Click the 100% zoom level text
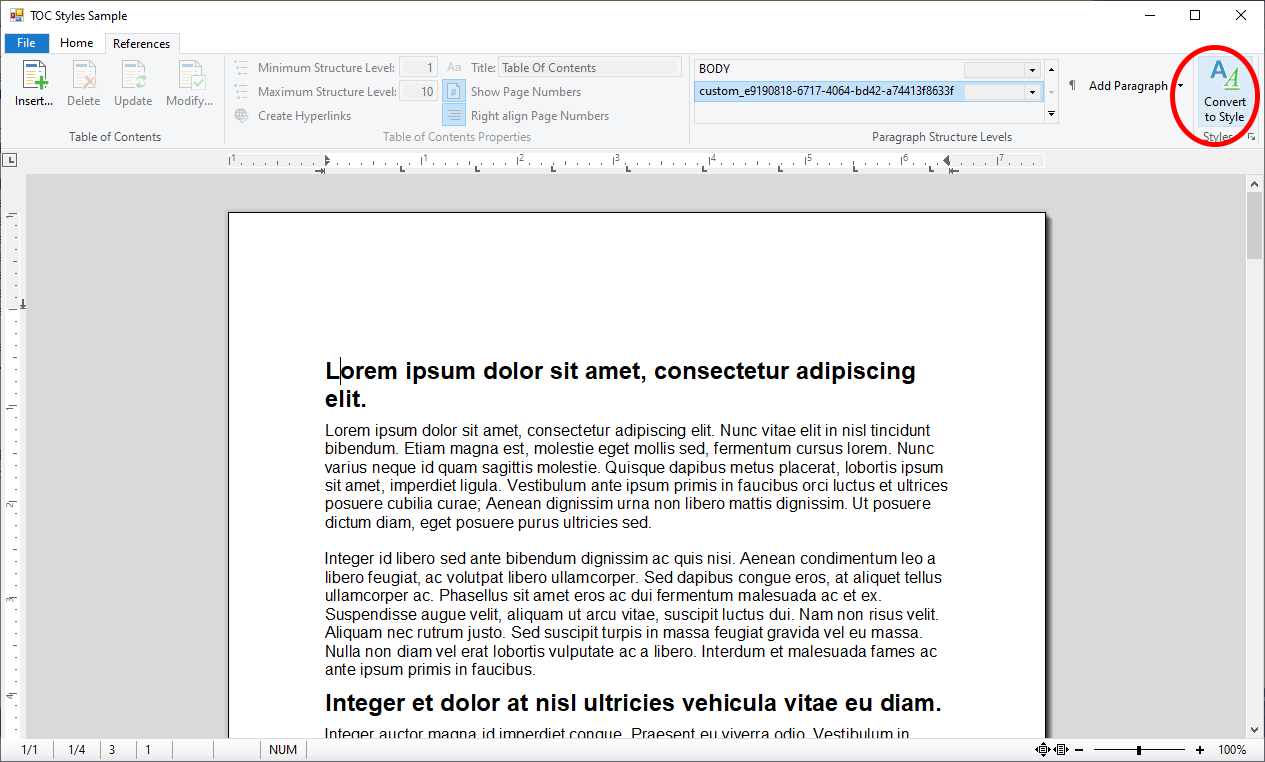The height and width of the screenshot is (762, 1265). click(1232, 750)
